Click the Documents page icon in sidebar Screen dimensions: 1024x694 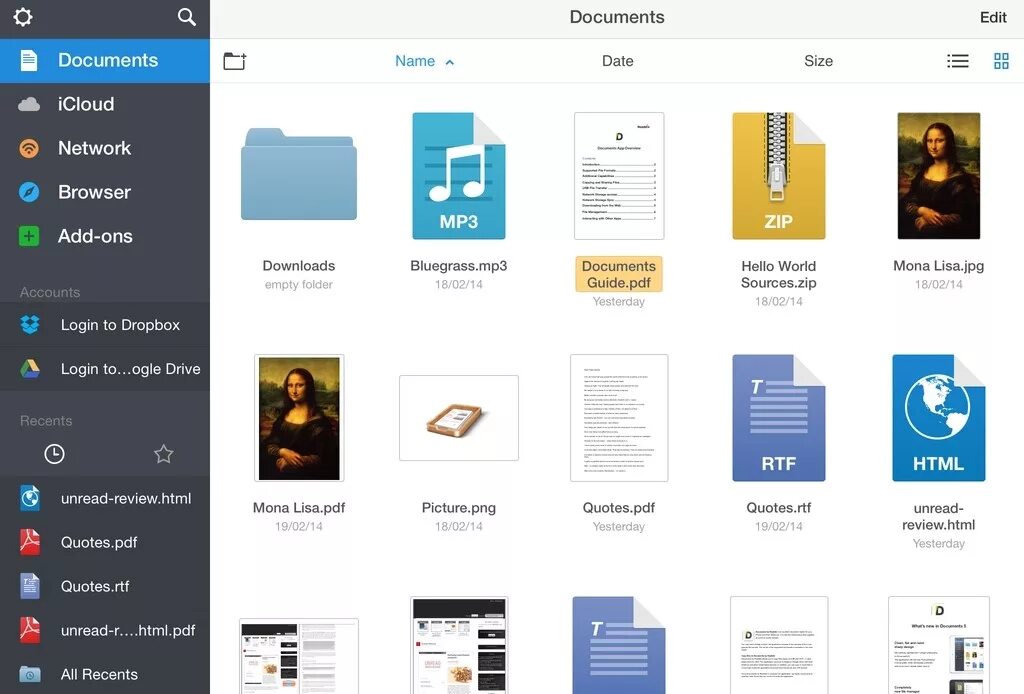(x=29, y=61)
